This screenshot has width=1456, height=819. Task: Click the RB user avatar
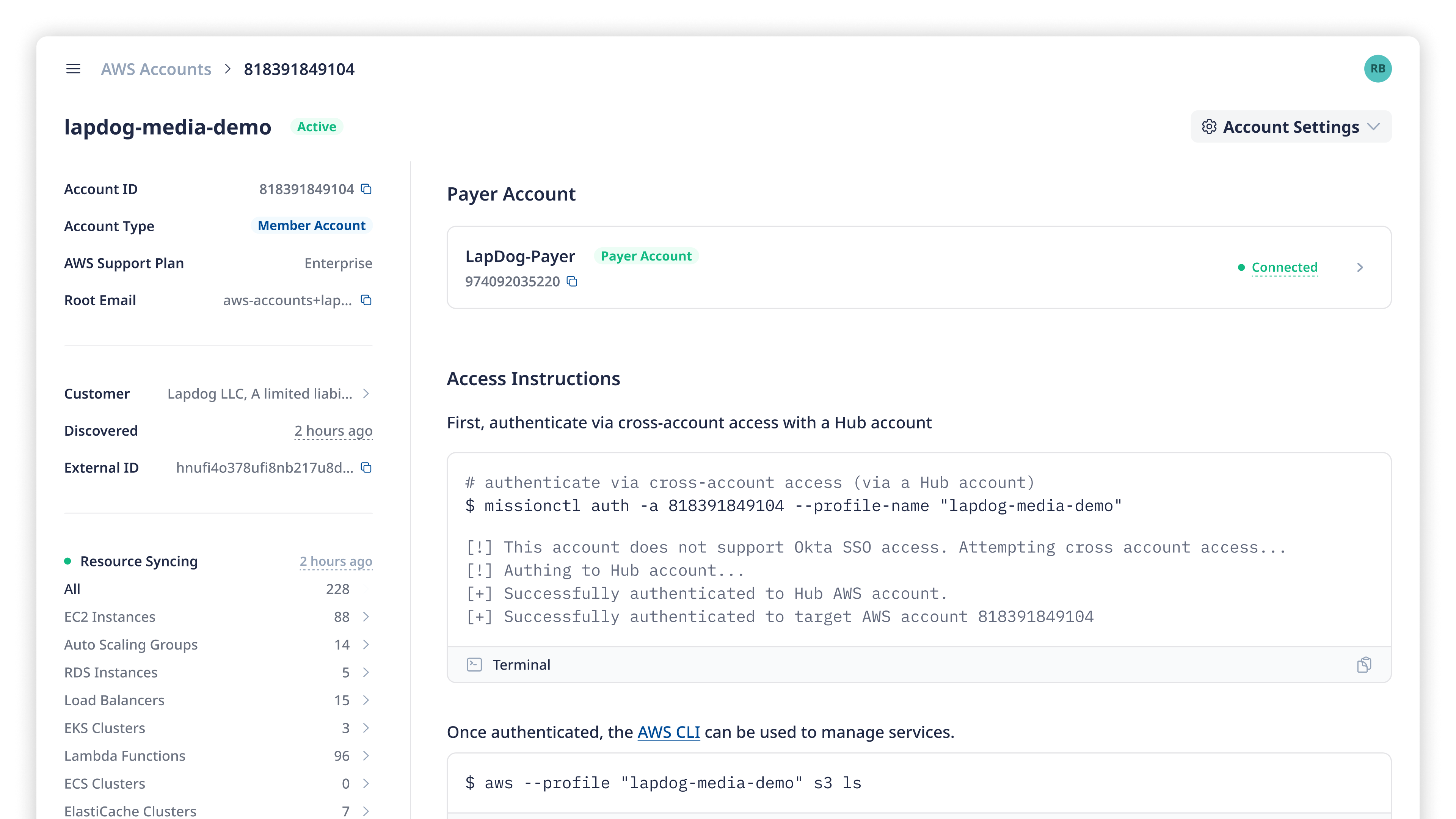(x=1378, y=69)
